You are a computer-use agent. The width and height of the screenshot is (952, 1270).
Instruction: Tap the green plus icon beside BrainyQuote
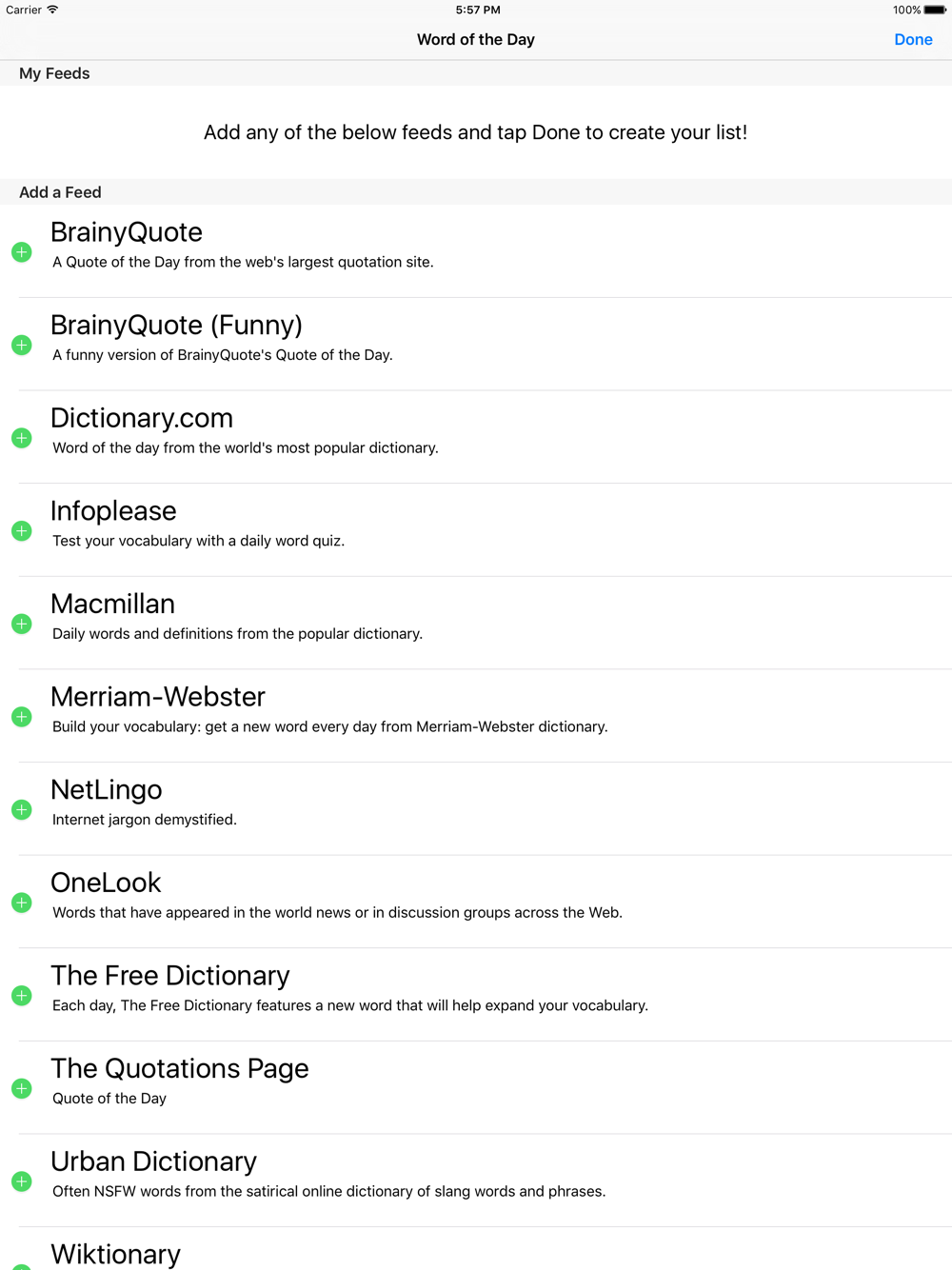tap(22, 252)
